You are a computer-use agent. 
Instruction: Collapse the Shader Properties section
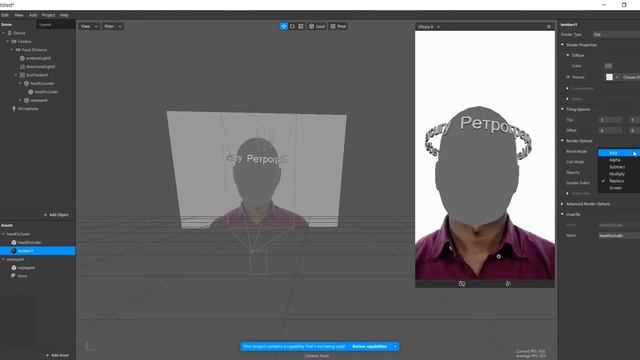pyautogui.click(x=562, y=45)
